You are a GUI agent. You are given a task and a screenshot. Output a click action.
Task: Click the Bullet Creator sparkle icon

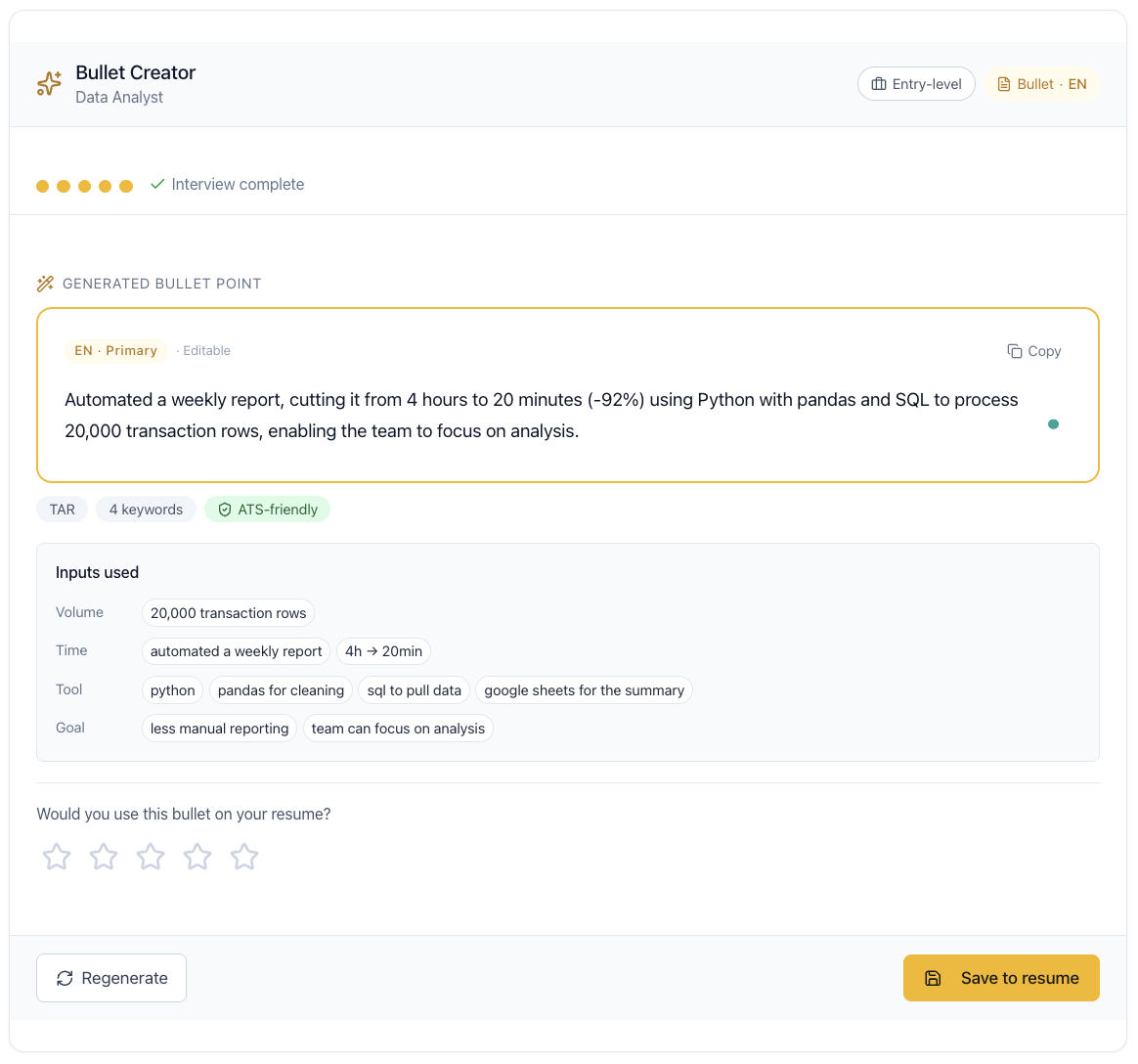49,83
